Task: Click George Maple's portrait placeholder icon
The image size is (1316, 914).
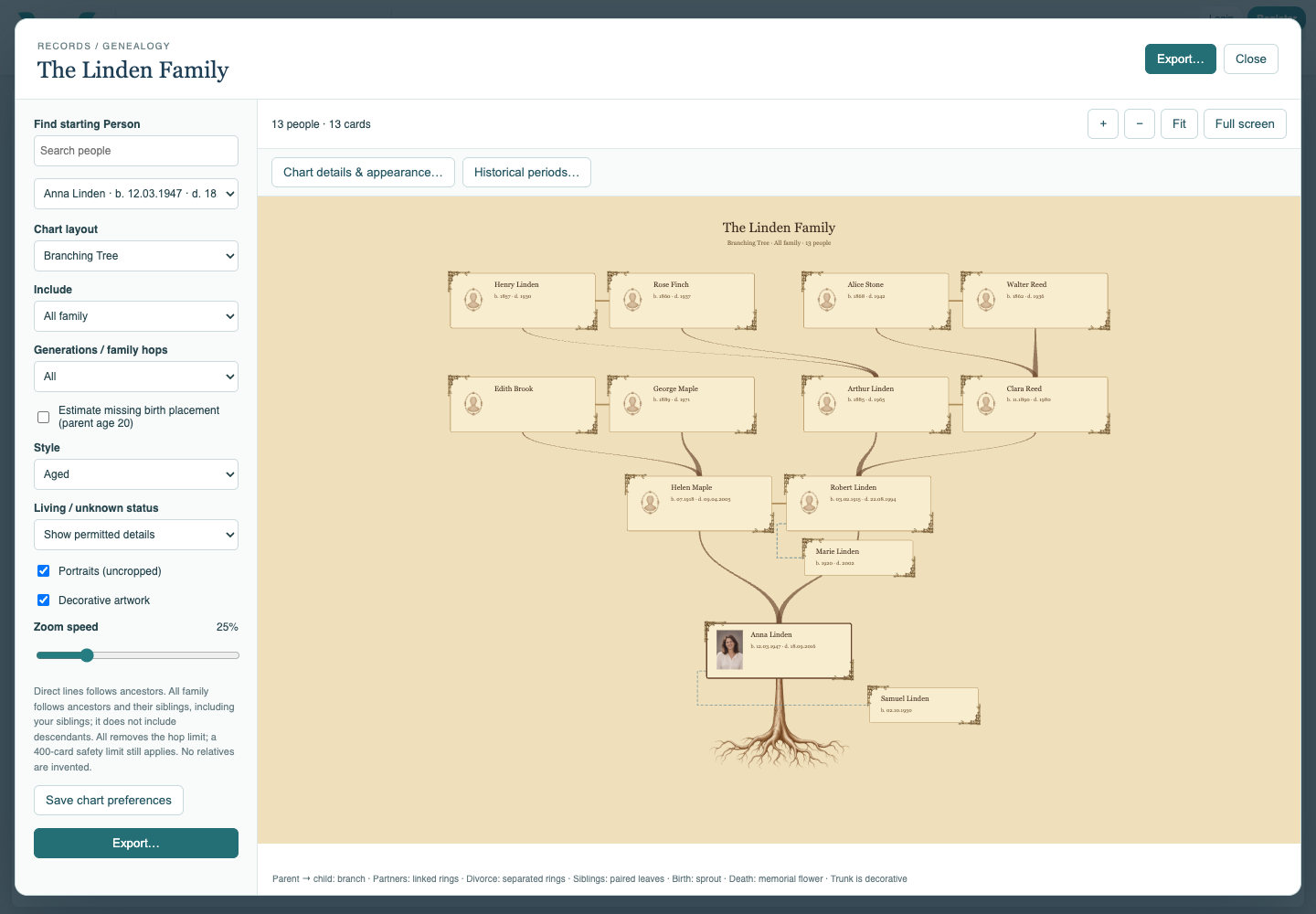Action: (632, 404)
